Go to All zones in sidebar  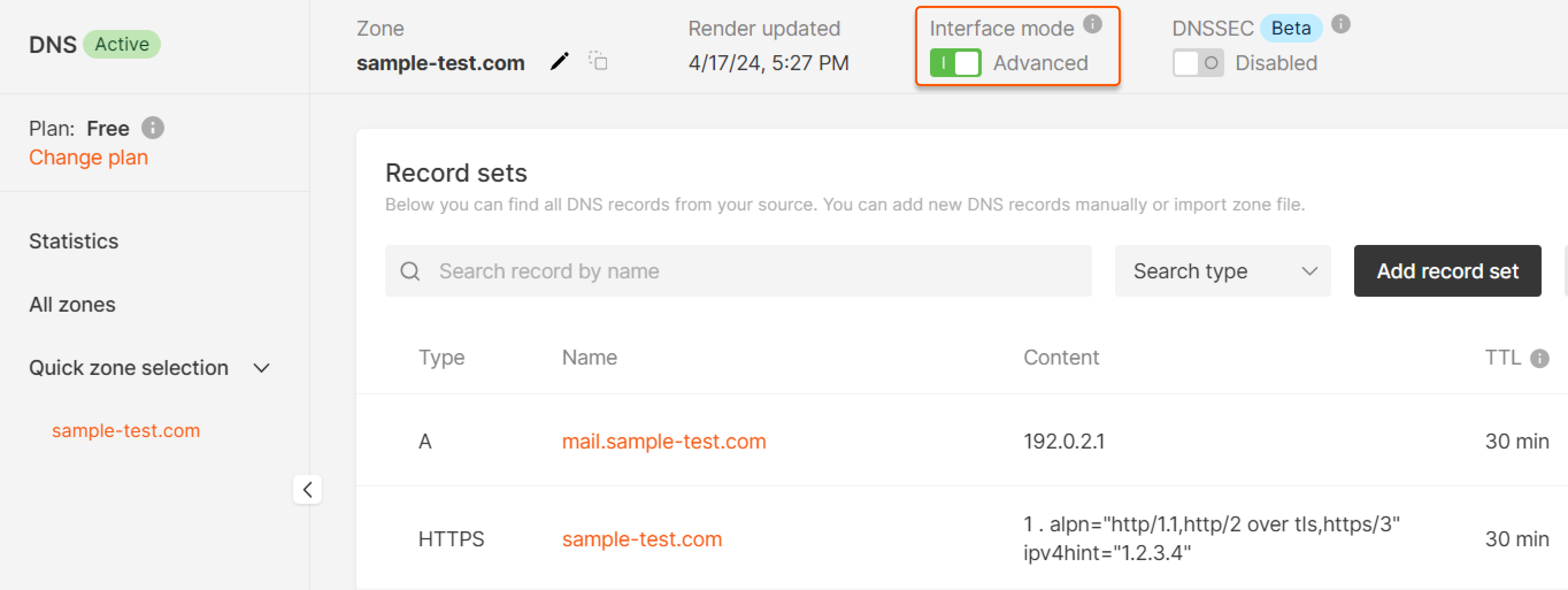coord(72,304)
